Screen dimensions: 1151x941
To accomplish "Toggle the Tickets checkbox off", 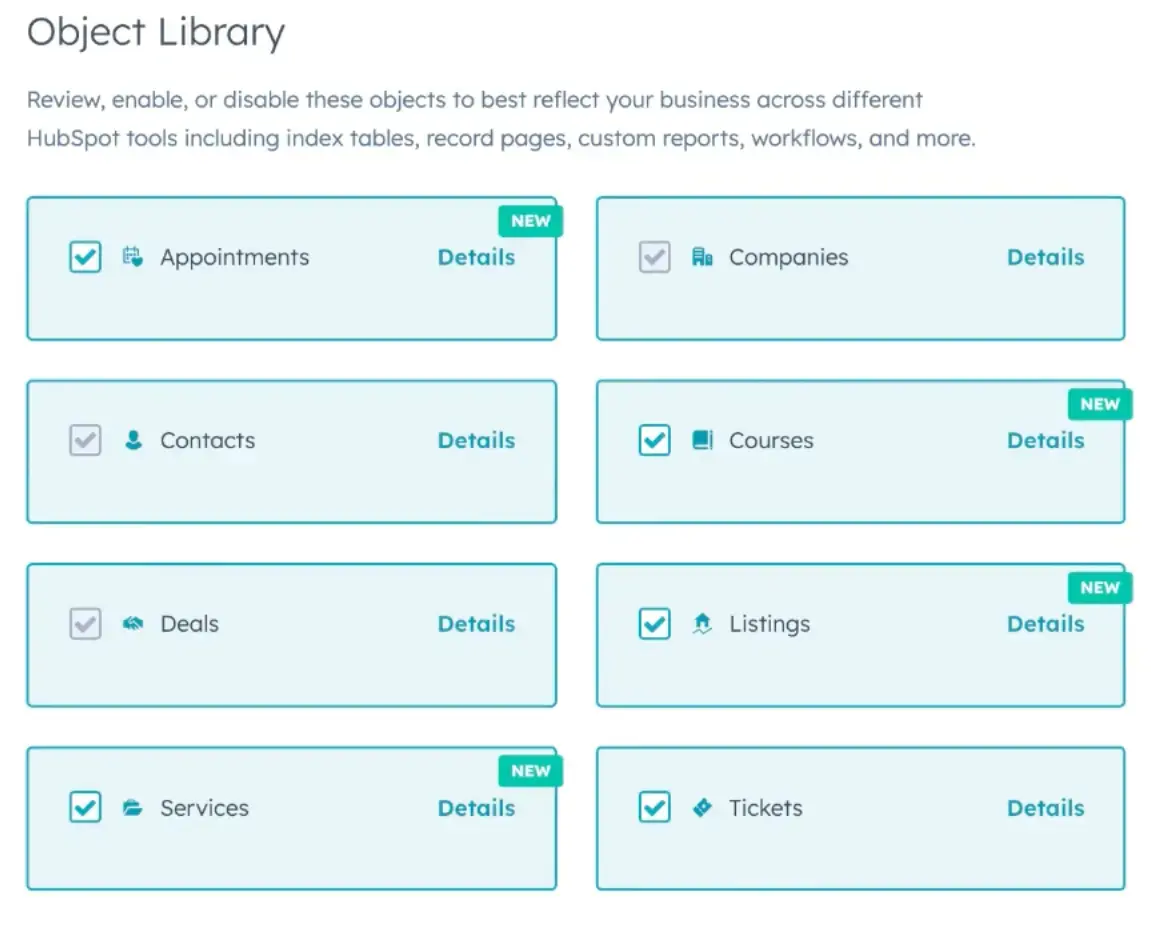I will pyautogui.click(x=654, y=808).
